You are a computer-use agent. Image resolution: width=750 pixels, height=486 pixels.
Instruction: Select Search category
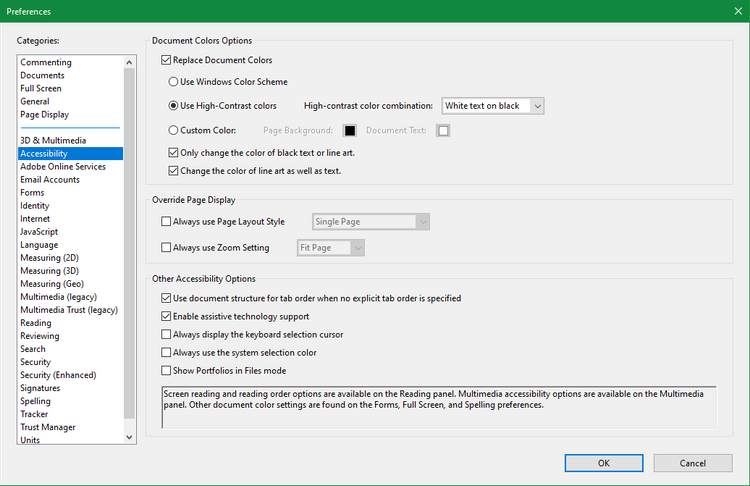click(33, 349)
